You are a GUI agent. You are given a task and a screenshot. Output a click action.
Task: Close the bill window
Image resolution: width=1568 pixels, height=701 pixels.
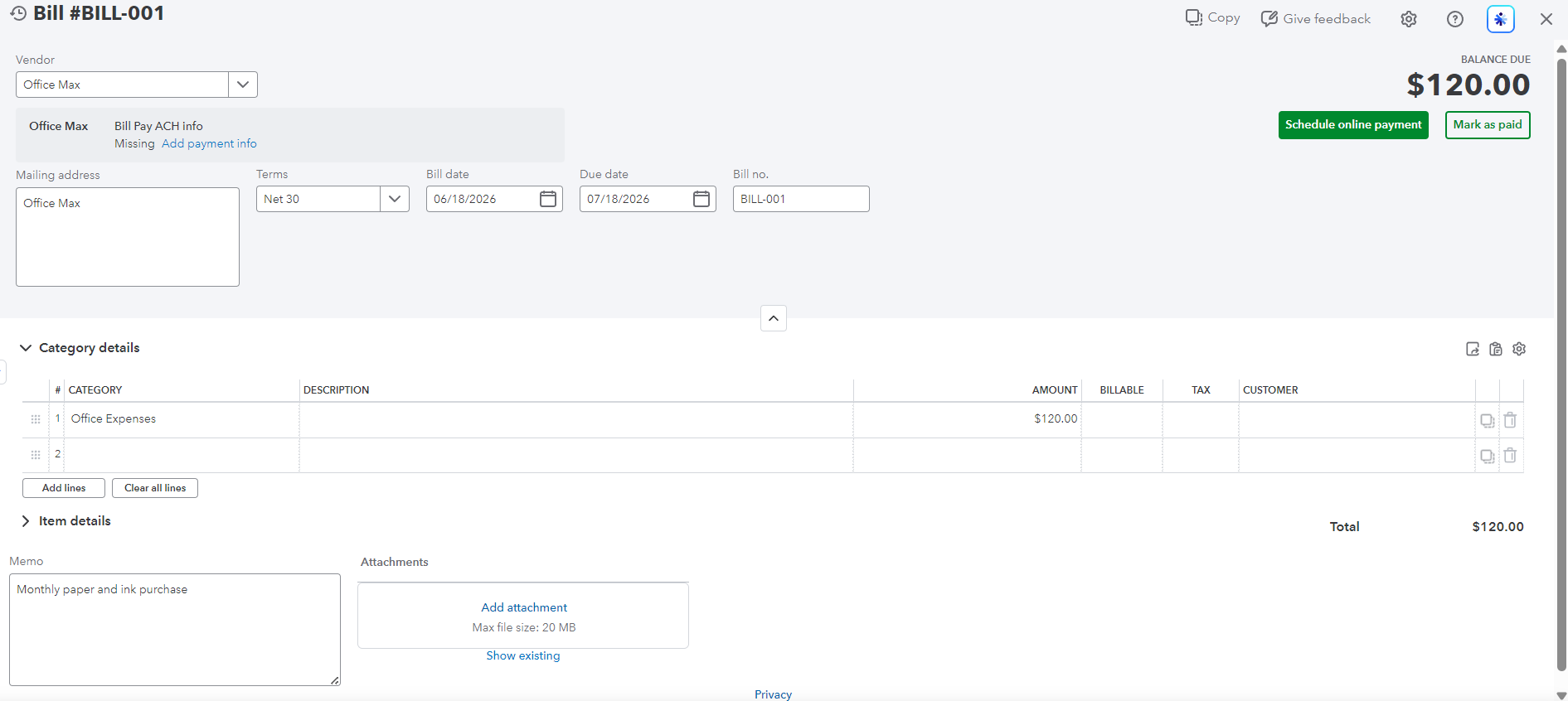click(x=1546, y=19)
